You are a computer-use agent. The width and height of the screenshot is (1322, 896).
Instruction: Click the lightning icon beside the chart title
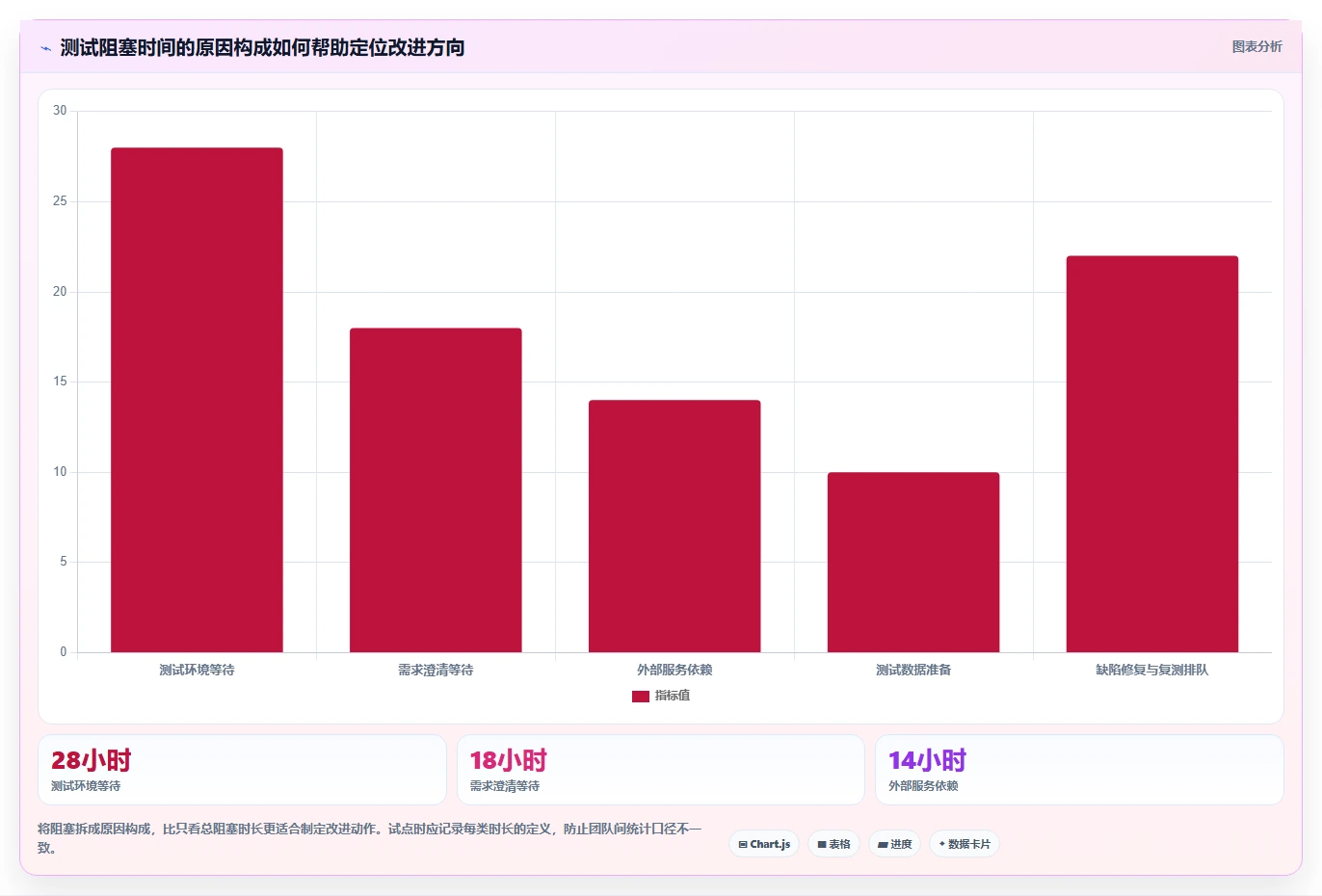[x=45, y=48]
